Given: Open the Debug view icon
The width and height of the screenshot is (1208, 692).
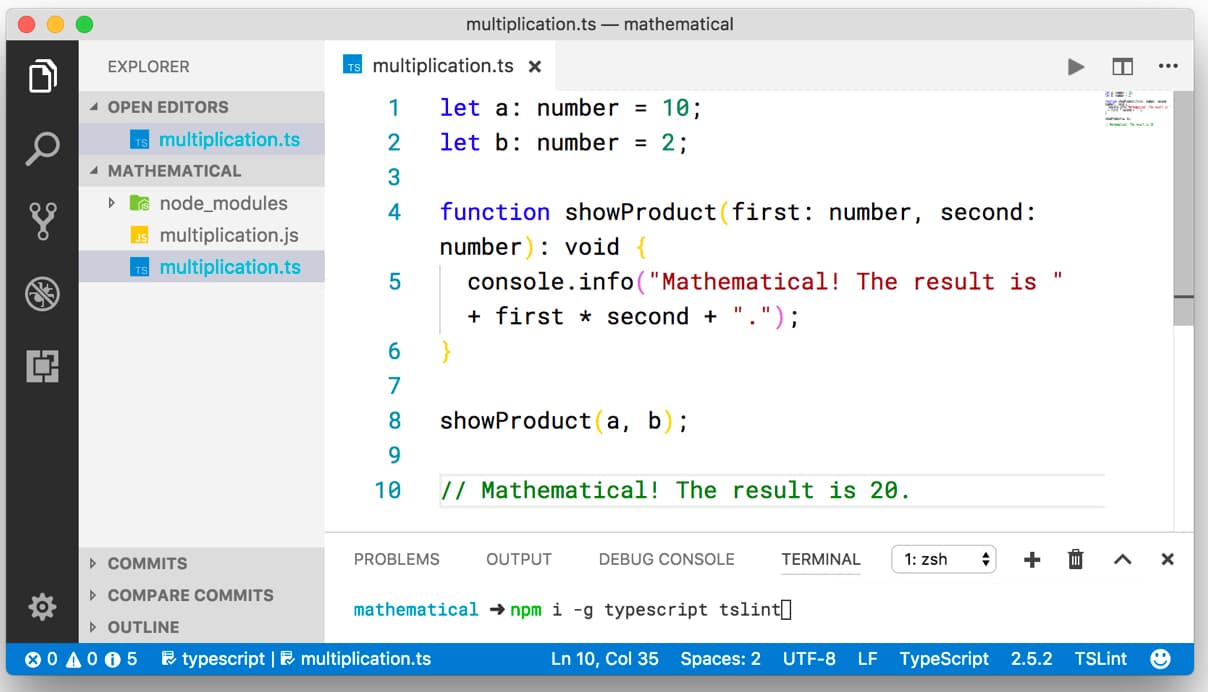Looking at the screenshot, I should tap(42, 294).
